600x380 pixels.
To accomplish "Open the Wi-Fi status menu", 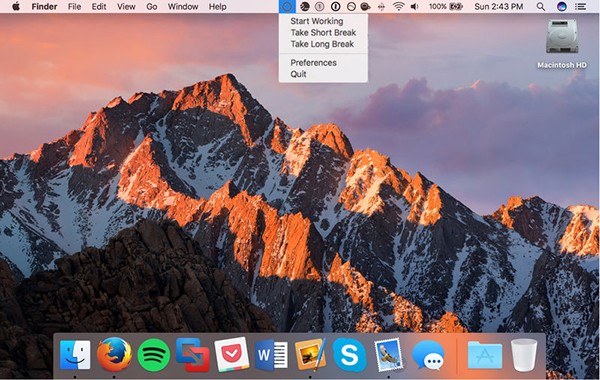I will tap(398, 7).
